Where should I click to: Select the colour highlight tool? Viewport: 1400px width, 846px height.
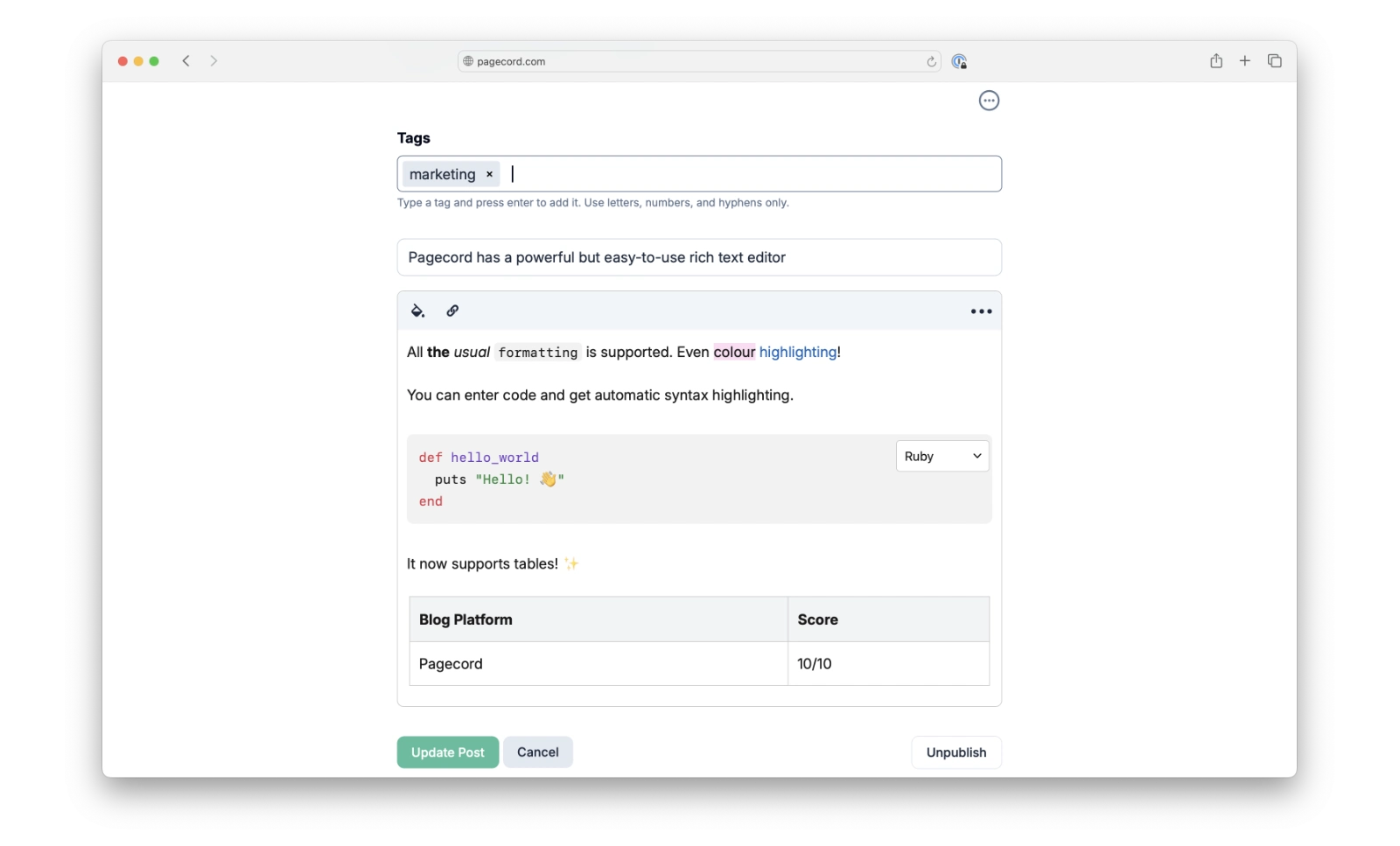pyautogui.click(x=417, y=311)
